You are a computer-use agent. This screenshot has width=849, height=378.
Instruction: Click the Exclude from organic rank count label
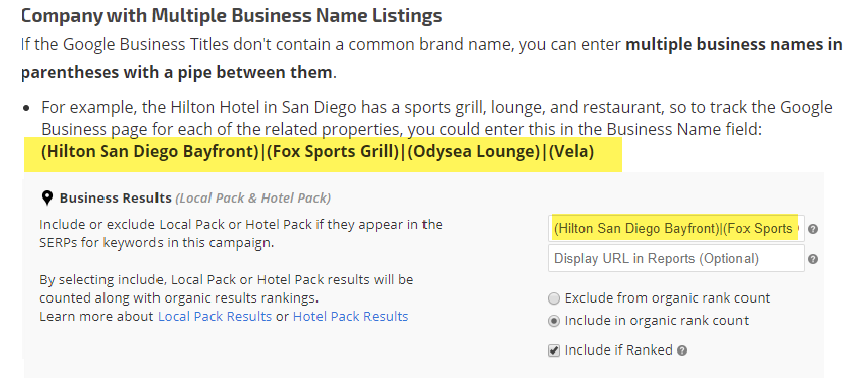point(667,298)
